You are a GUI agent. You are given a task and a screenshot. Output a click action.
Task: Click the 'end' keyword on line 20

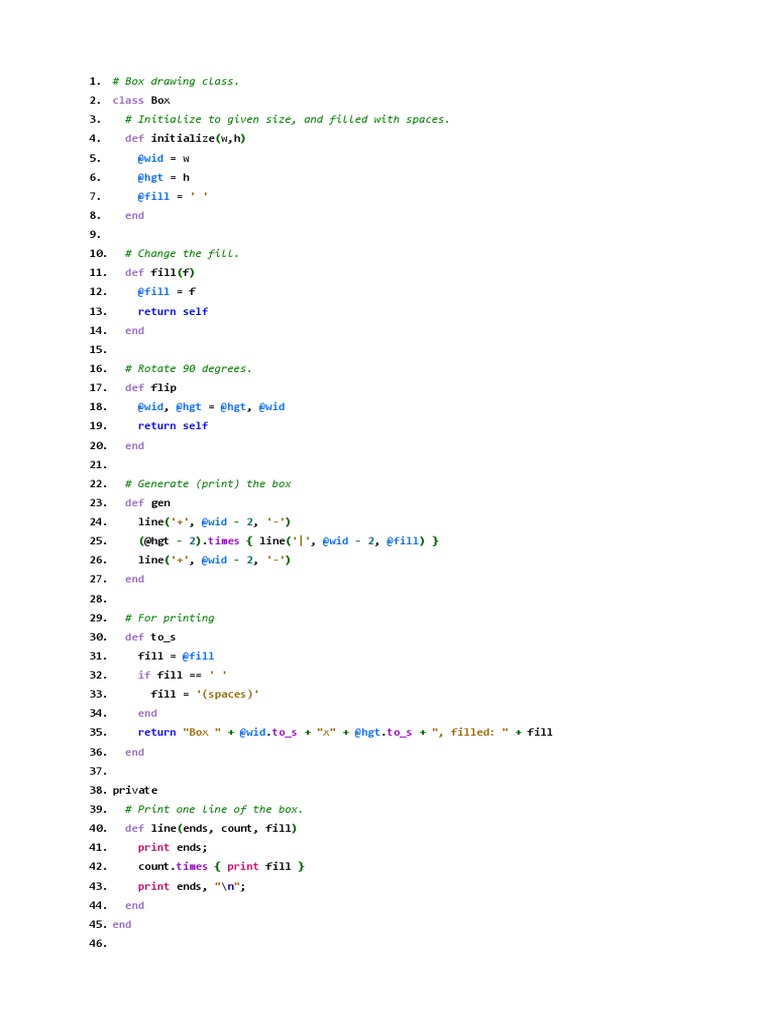(135, 445)
